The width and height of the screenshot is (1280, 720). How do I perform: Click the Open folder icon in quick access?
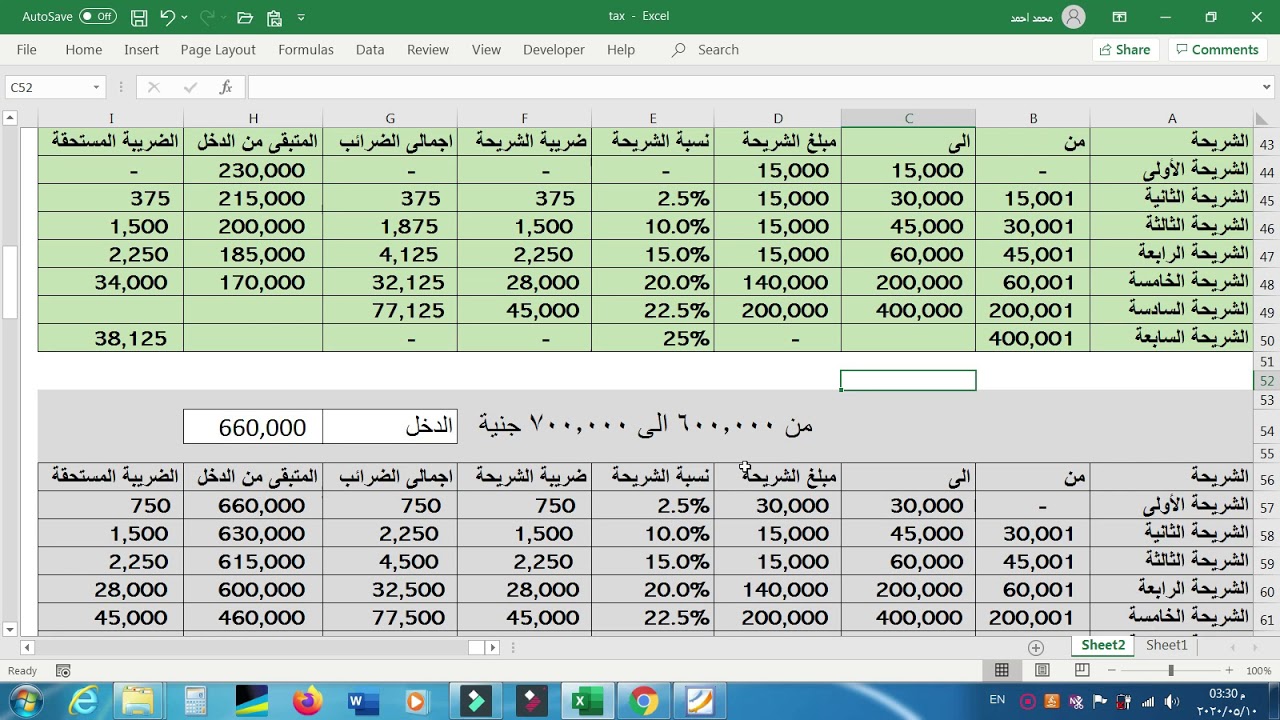(x=245, y=17)
